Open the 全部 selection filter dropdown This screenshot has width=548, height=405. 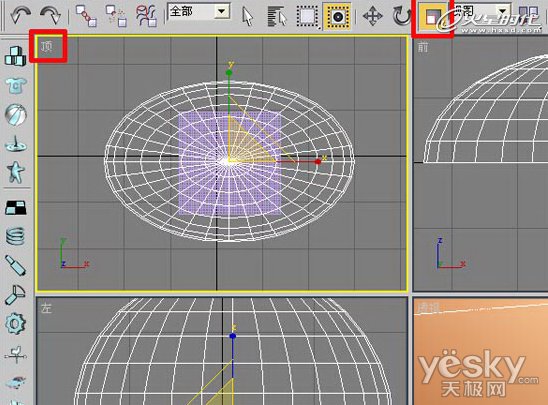pyautogui.click(x=199, y=12)
